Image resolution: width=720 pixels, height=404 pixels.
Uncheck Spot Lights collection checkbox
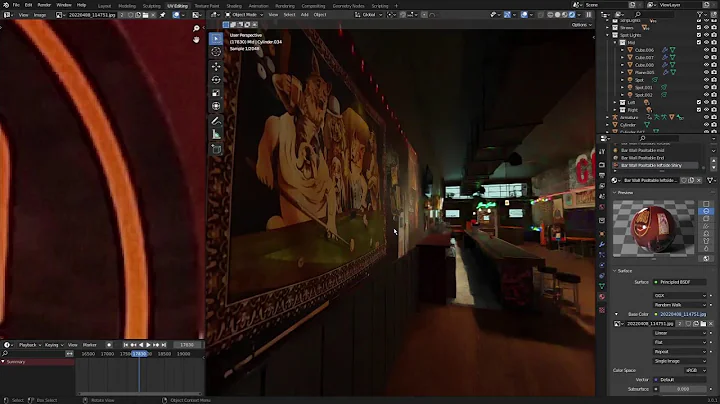pos(699,35)
